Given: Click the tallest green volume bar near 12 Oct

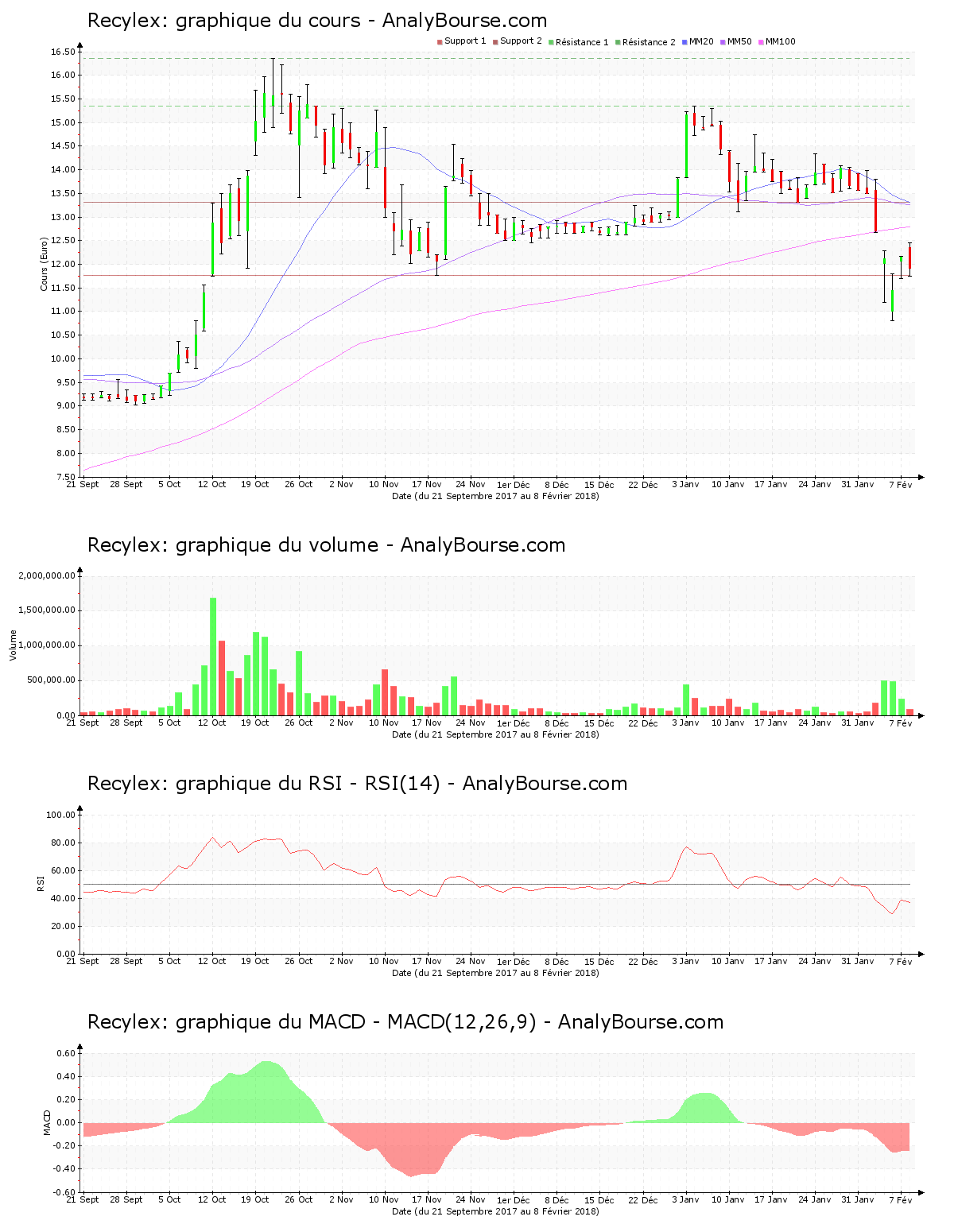Looking at the screenshot, I should coord(213,657).
